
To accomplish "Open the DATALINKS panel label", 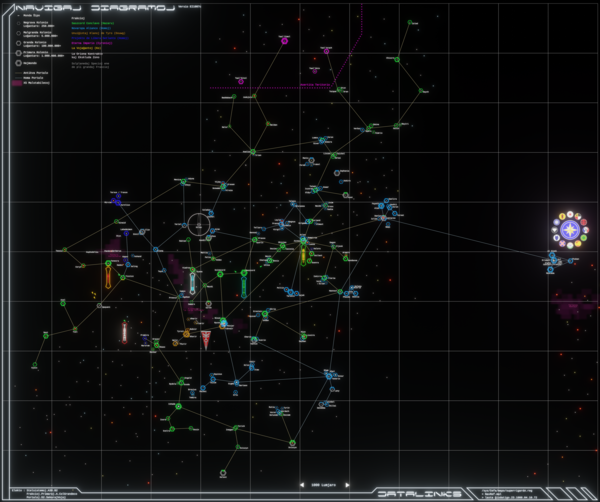I will (419, 492).
